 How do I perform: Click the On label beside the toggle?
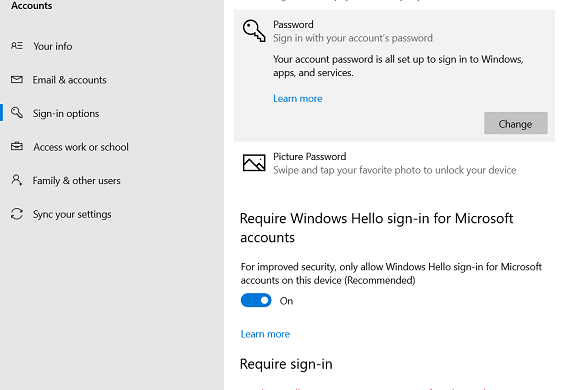[x=286, y=301]
